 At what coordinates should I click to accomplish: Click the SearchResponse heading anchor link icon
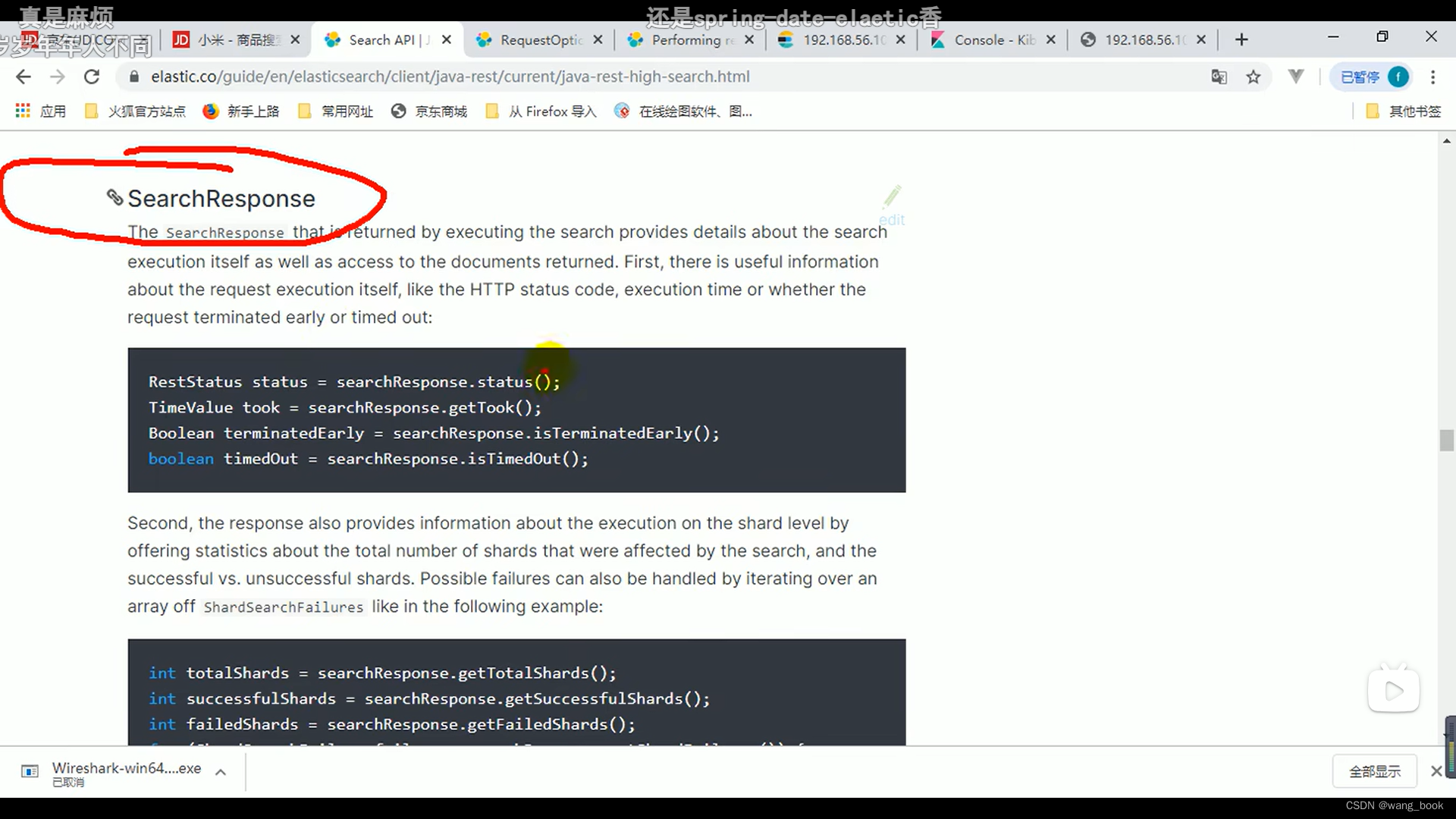[115, 197]
